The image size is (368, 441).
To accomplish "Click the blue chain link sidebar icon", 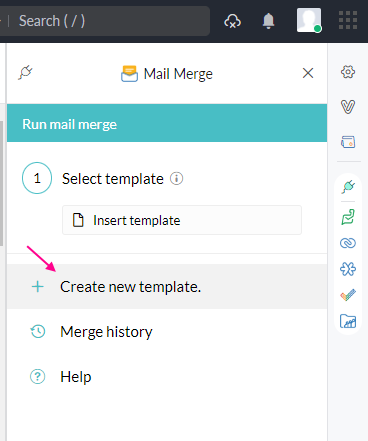I will click(348, 243).
